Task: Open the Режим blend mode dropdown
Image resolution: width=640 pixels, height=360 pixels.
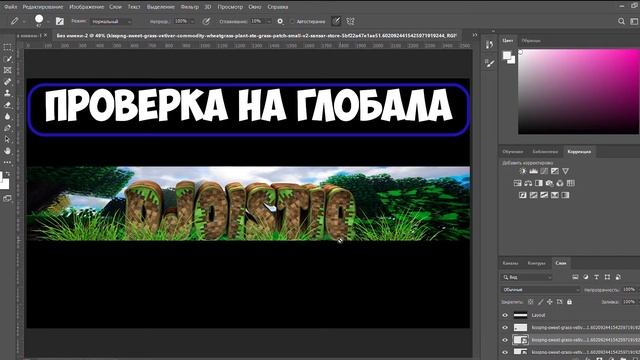Action: click(x=111, y=21)
